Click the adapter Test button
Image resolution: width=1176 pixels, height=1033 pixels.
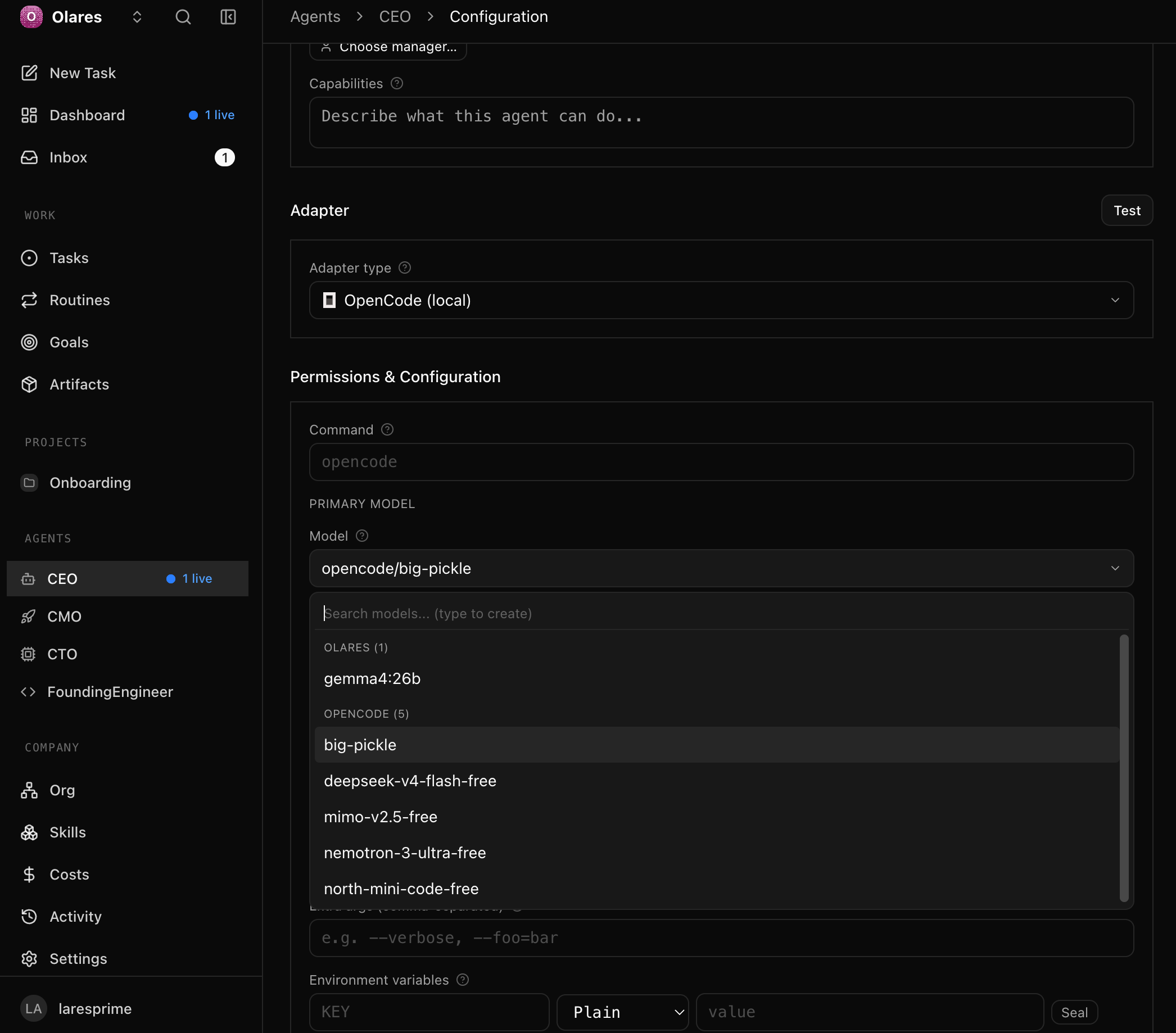click(1127, 211)
